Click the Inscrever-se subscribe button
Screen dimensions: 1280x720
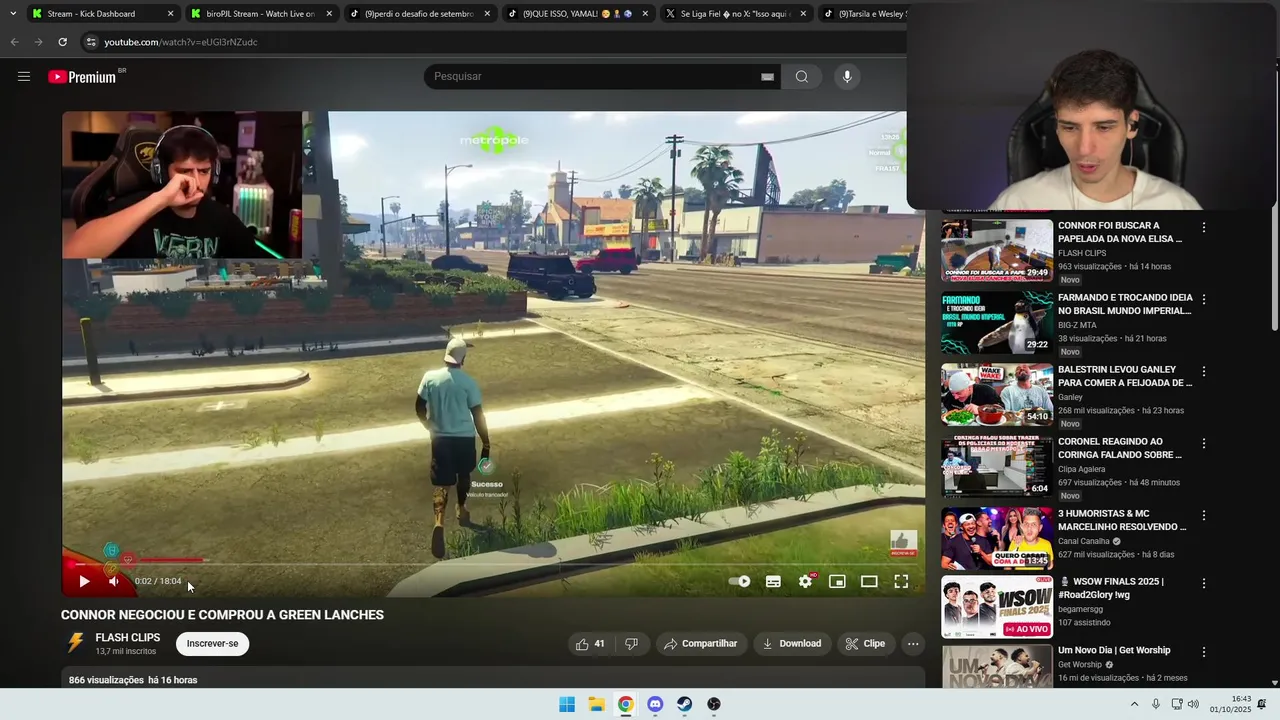click(x=212, y=644)
